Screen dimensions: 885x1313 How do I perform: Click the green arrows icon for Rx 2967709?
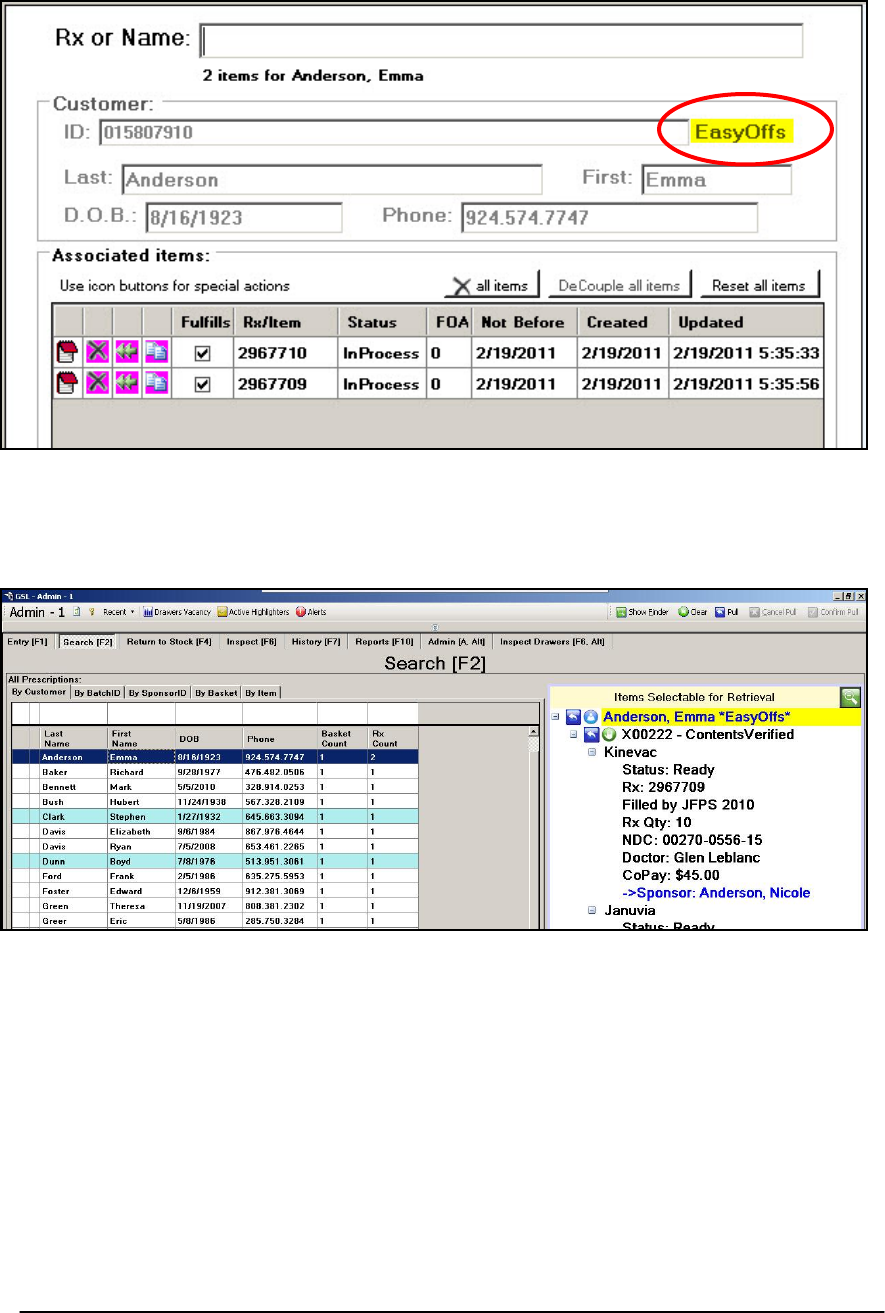[127, 384]
